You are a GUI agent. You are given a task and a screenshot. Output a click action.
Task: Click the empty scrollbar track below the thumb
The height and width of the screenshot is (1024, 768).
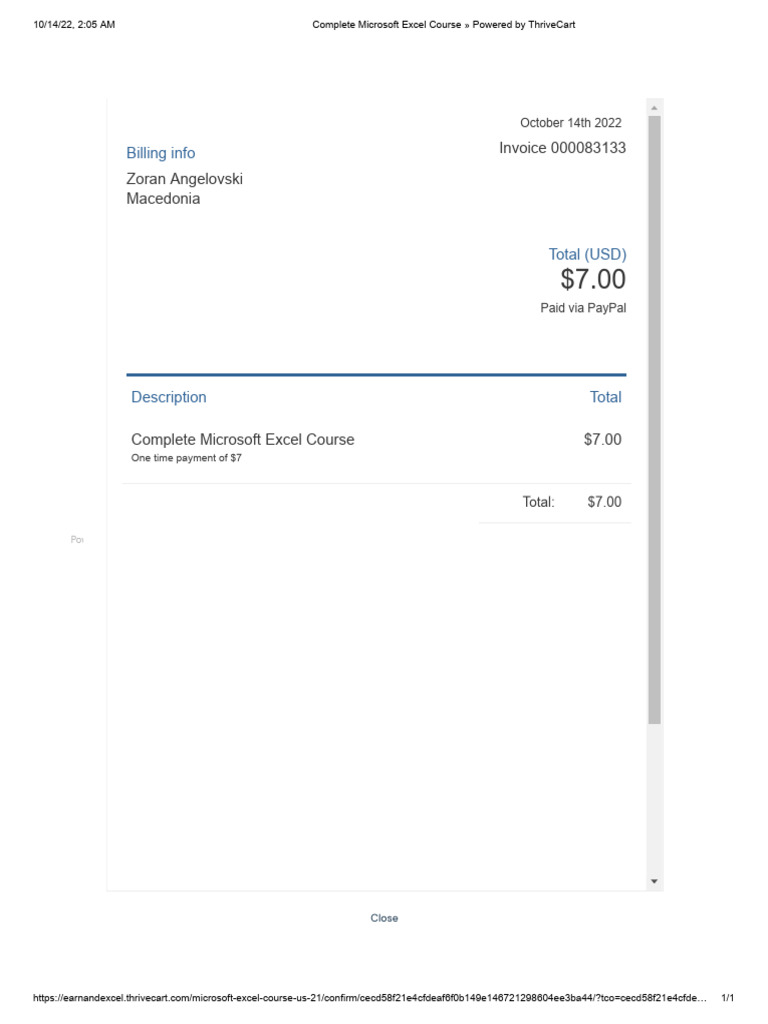click(654, 800)
